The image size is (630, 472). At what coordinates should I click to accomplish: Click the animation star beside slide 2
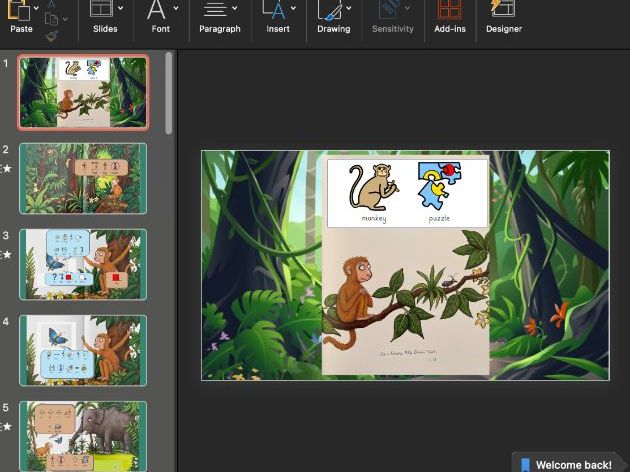[x=6, y=168]
